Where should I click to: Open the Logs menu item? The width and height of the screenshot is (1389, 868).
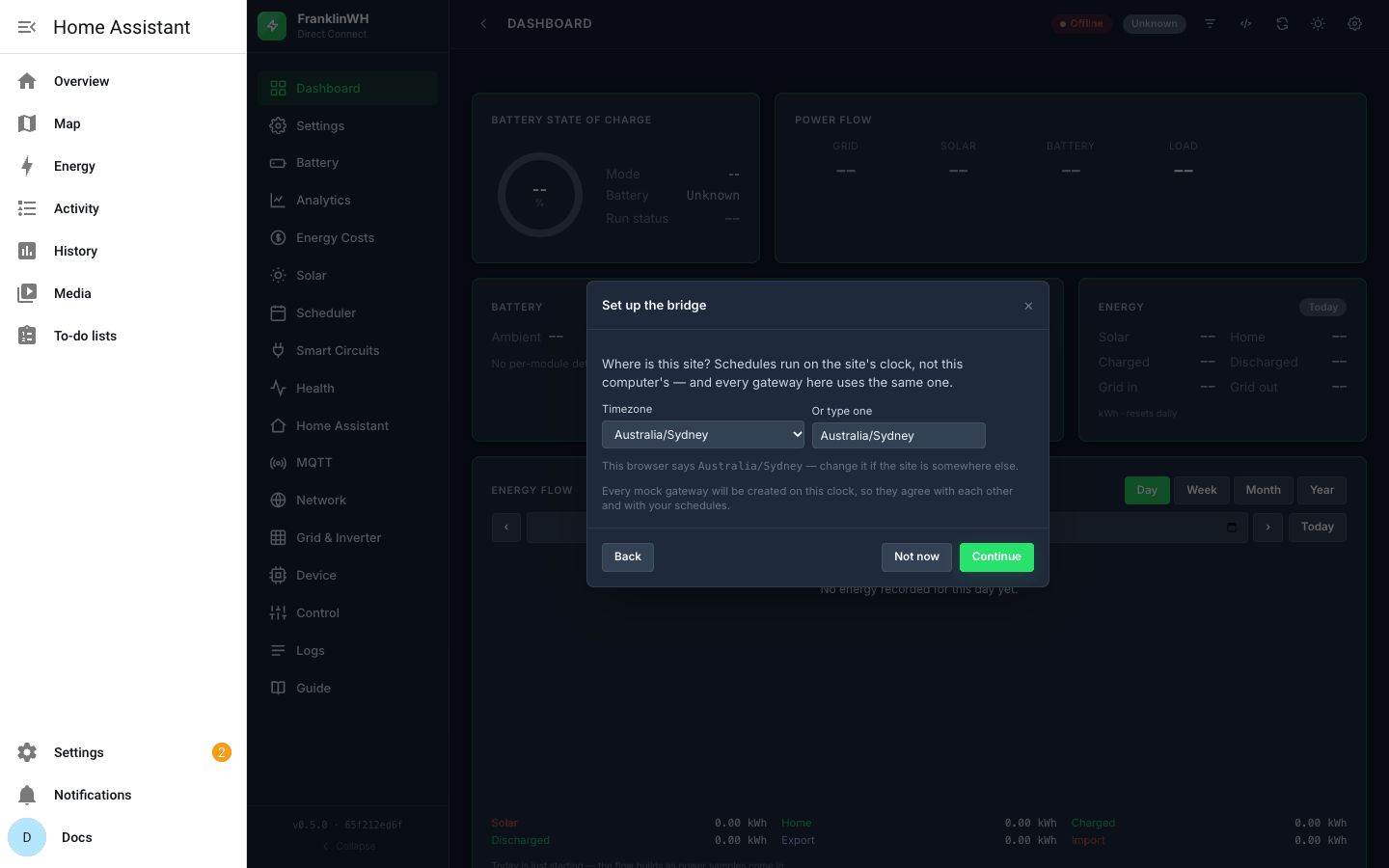[347, 651]
